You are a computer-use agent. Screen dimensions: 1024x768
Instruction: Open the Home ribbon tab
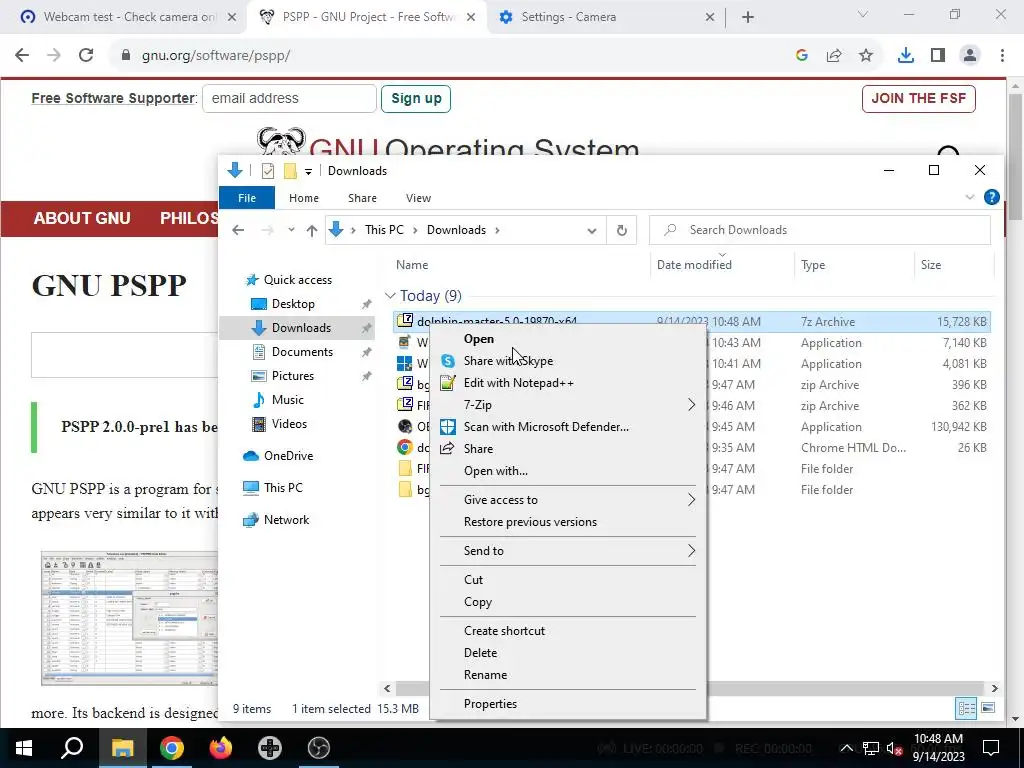click(304, 198)
